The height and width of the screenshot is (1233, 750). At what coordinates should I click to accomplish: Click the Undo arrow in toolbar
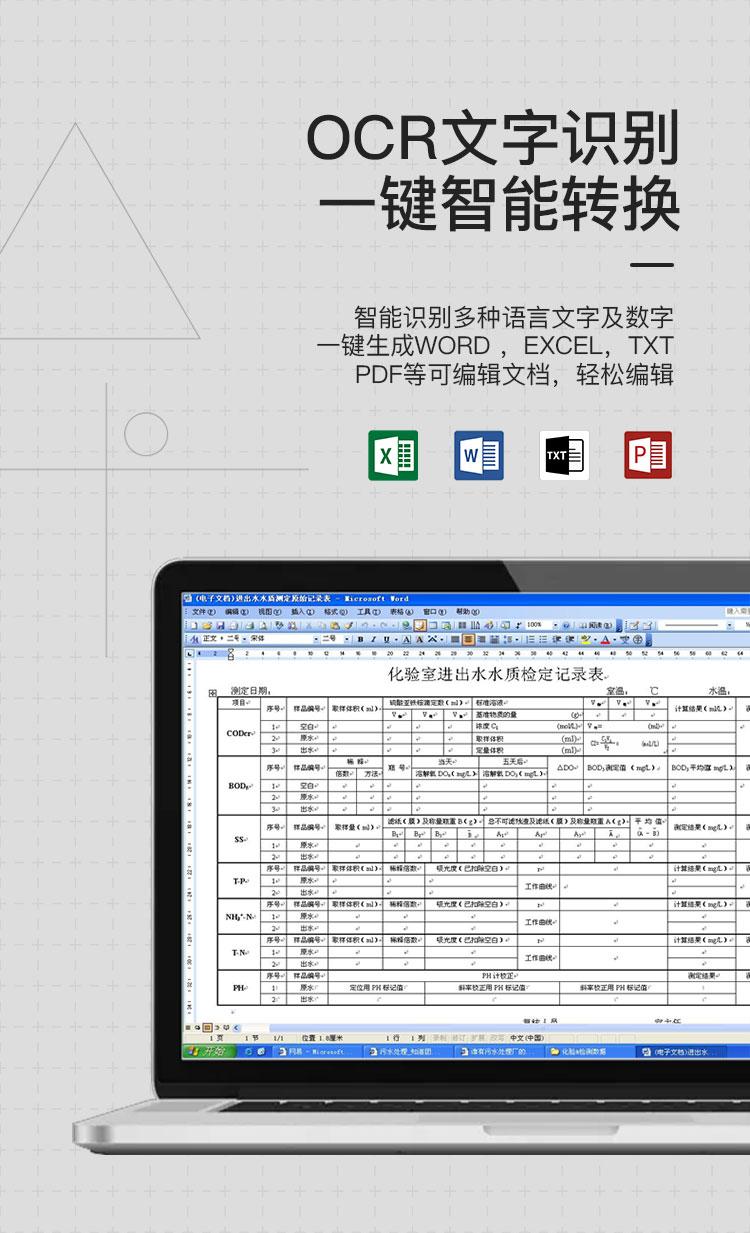365,625
